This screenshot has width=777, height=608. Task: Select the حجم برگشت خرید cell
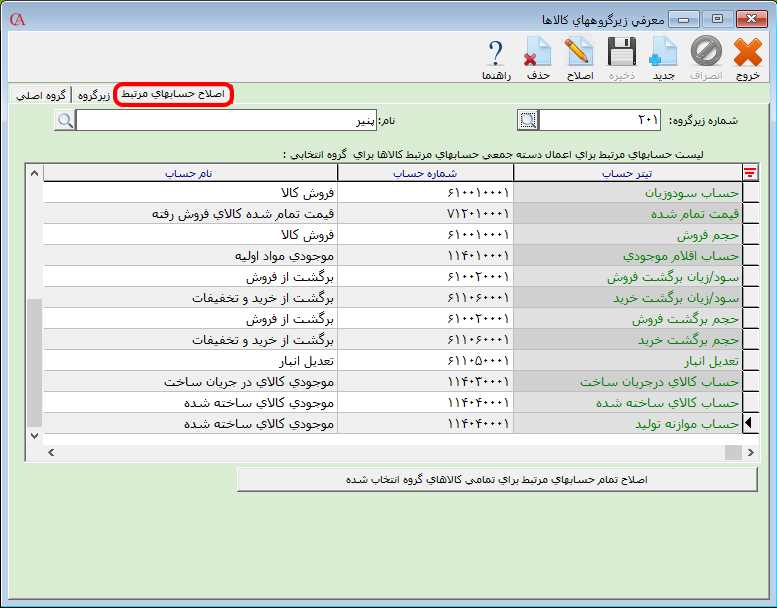coord(628,340)
